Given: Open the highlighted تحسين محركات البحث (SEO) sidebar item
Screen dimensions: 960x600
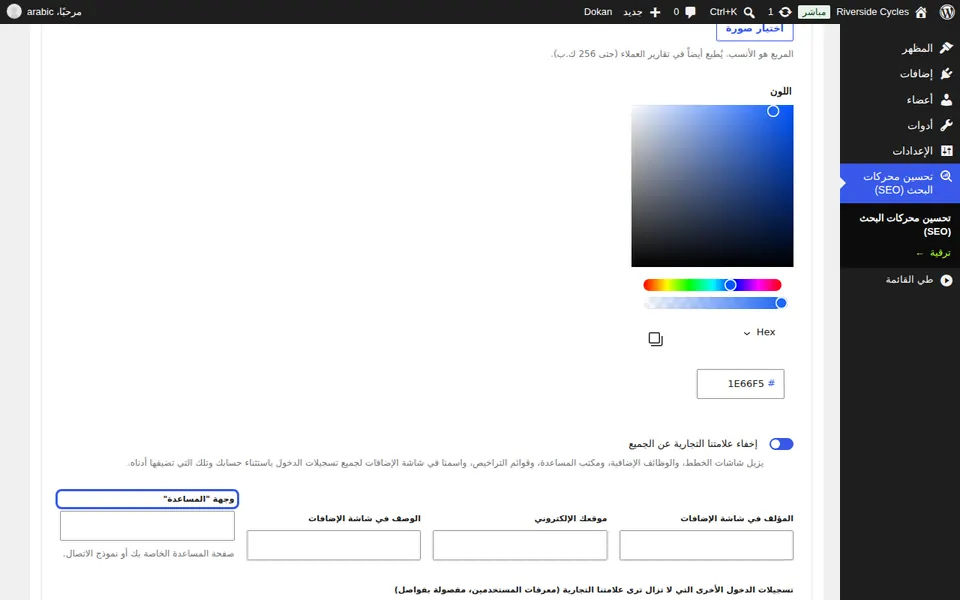Looking at the screenshot, I should pyautogui.click(x=900, y=183).
